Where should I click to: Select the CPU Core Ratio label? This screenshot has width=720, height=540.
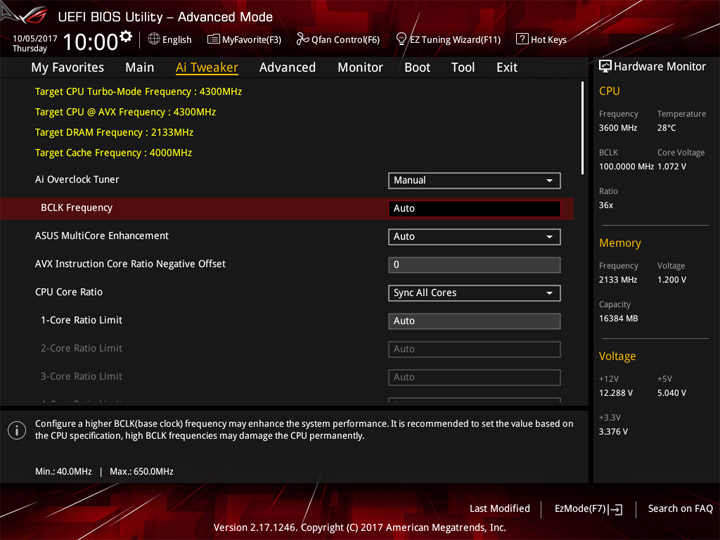pos(68,292)
